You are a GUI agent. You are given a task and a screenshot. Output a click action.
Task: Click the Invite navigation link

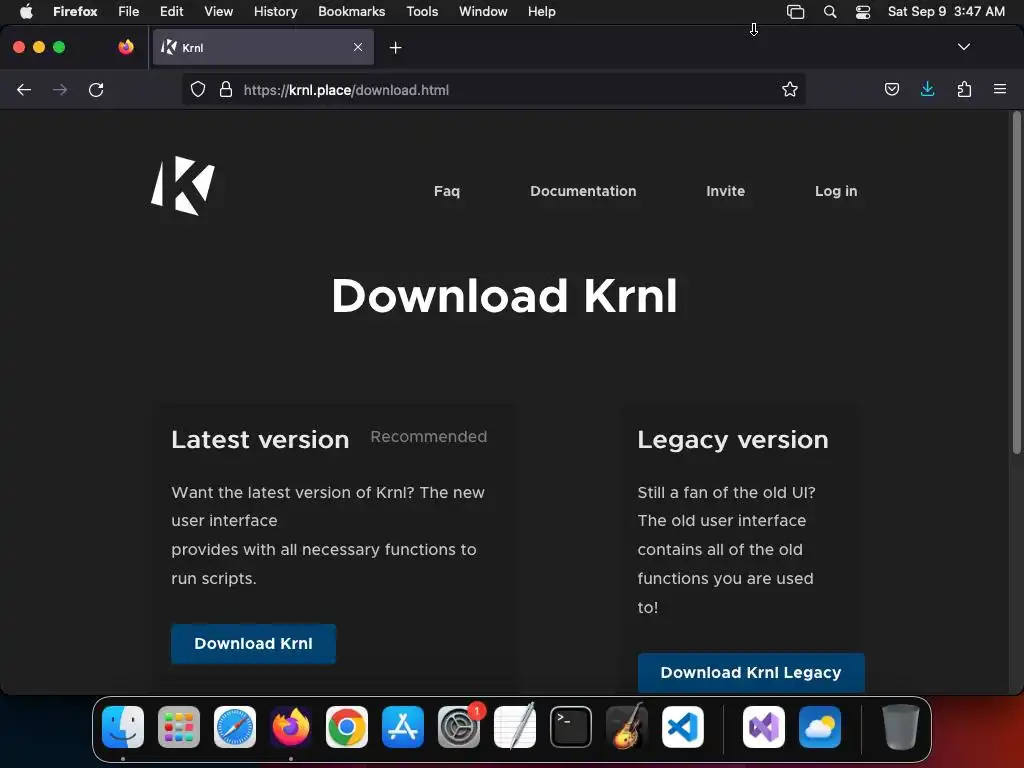coord(726,191)
